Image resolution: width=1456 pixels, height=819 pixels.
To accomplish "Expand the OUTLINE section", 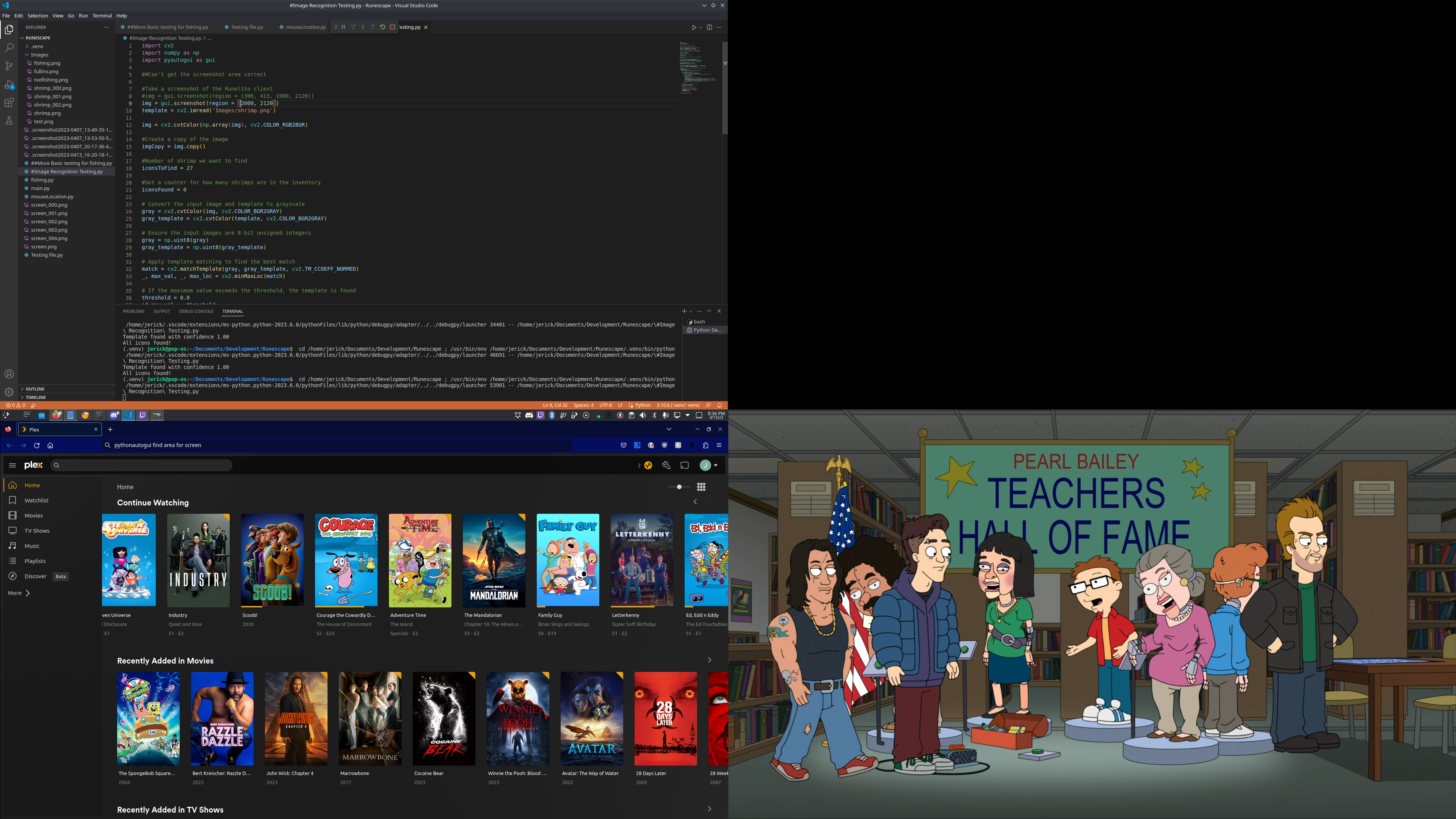I will pyautogui.click(x=34, y=389).
